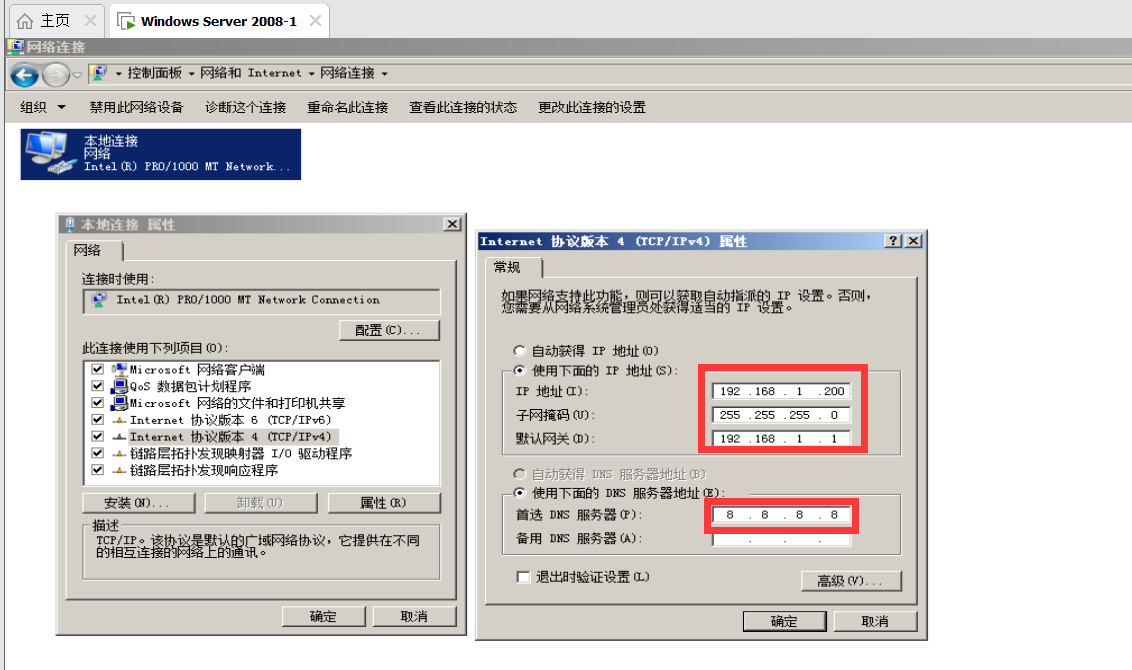Click the TCP/IPv4 protocol item icon
Image resolution: width=1132 pixels, height=670 pixels.
click(x=119, y=436)
